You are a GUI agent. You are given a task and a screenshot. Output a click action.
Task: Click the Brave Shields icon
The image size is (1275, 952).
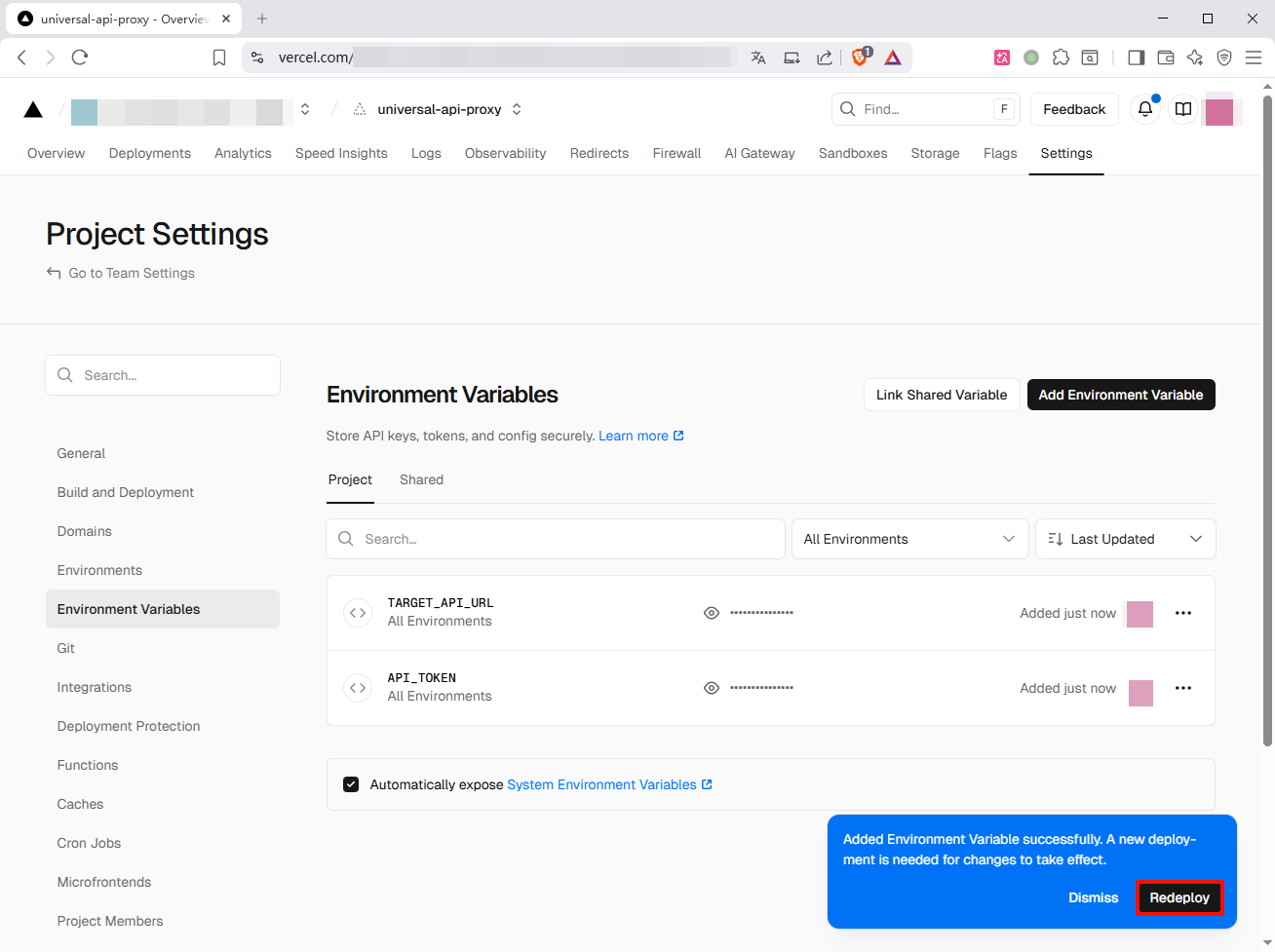pos(860,57)
